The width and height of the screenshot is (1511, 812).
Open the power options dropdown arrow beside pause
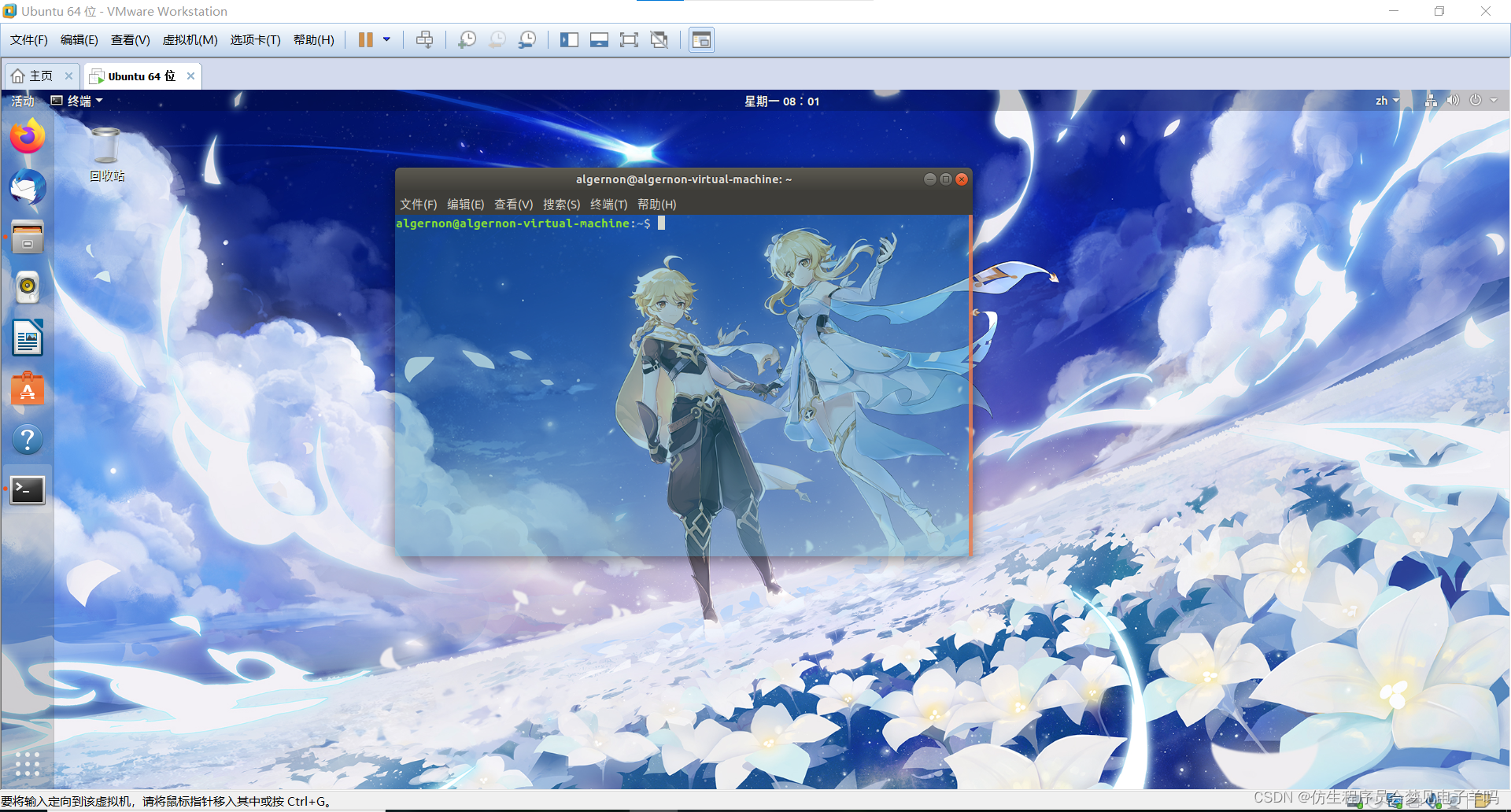pyautogui.click(x=386, y=40)
